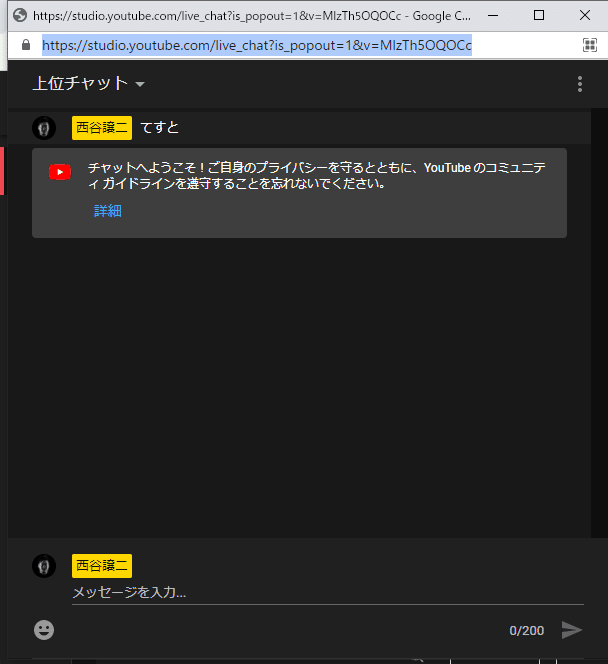
Task: Open the chat options three-dot menu
Action: click(x=580, y=84)
